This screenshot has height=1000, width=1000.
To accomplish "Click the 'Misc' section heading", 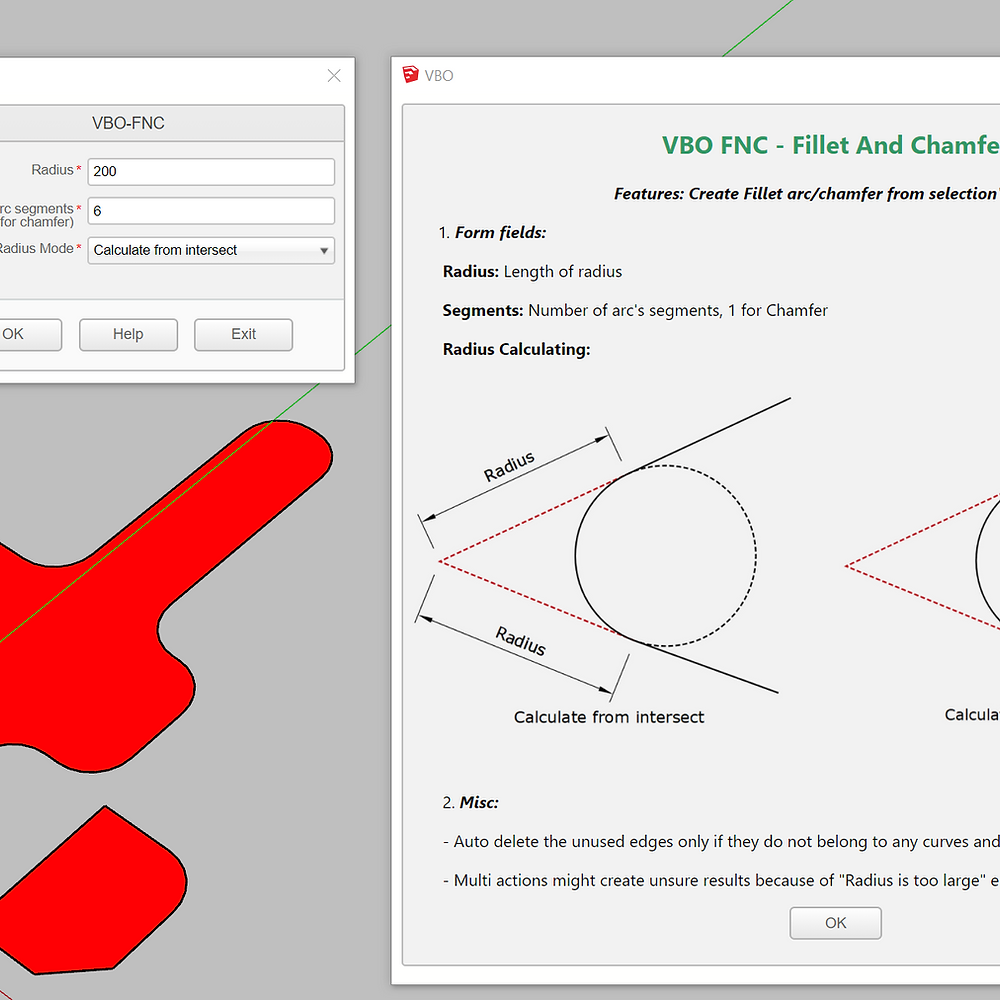I will (478, 802).
